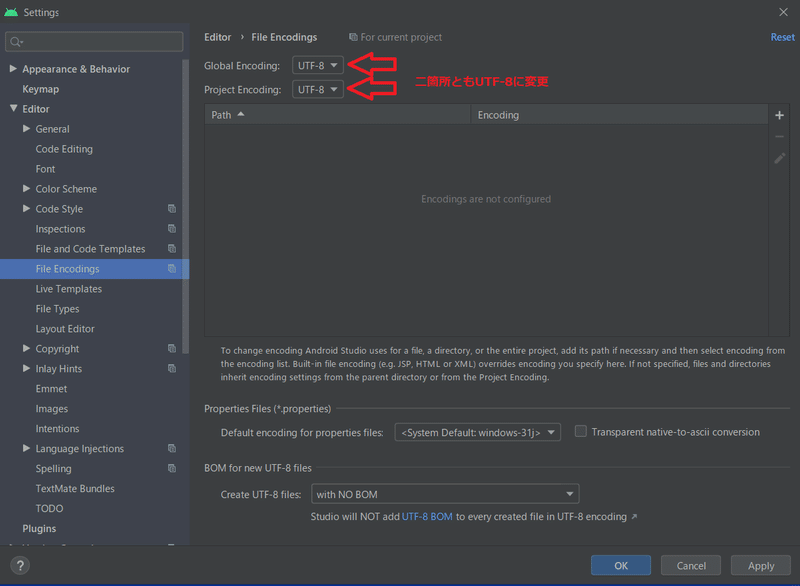
Task: Click project-level icon beside File Encodings
Action: pyautogui.click(x=172, y=268)
